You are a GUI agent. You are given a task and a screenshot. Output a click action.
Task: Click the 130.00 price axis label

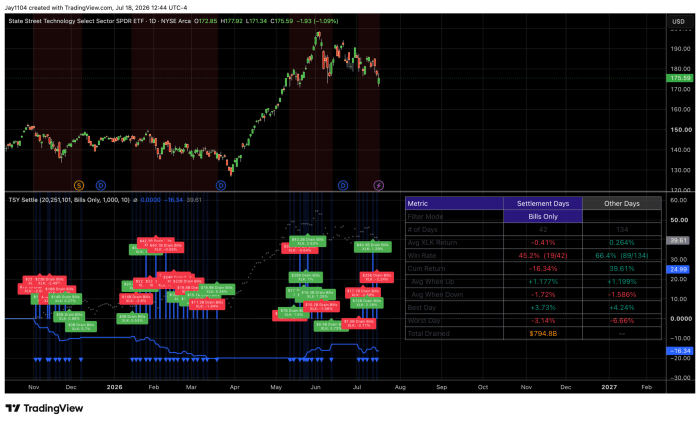(x=680, y=170)
